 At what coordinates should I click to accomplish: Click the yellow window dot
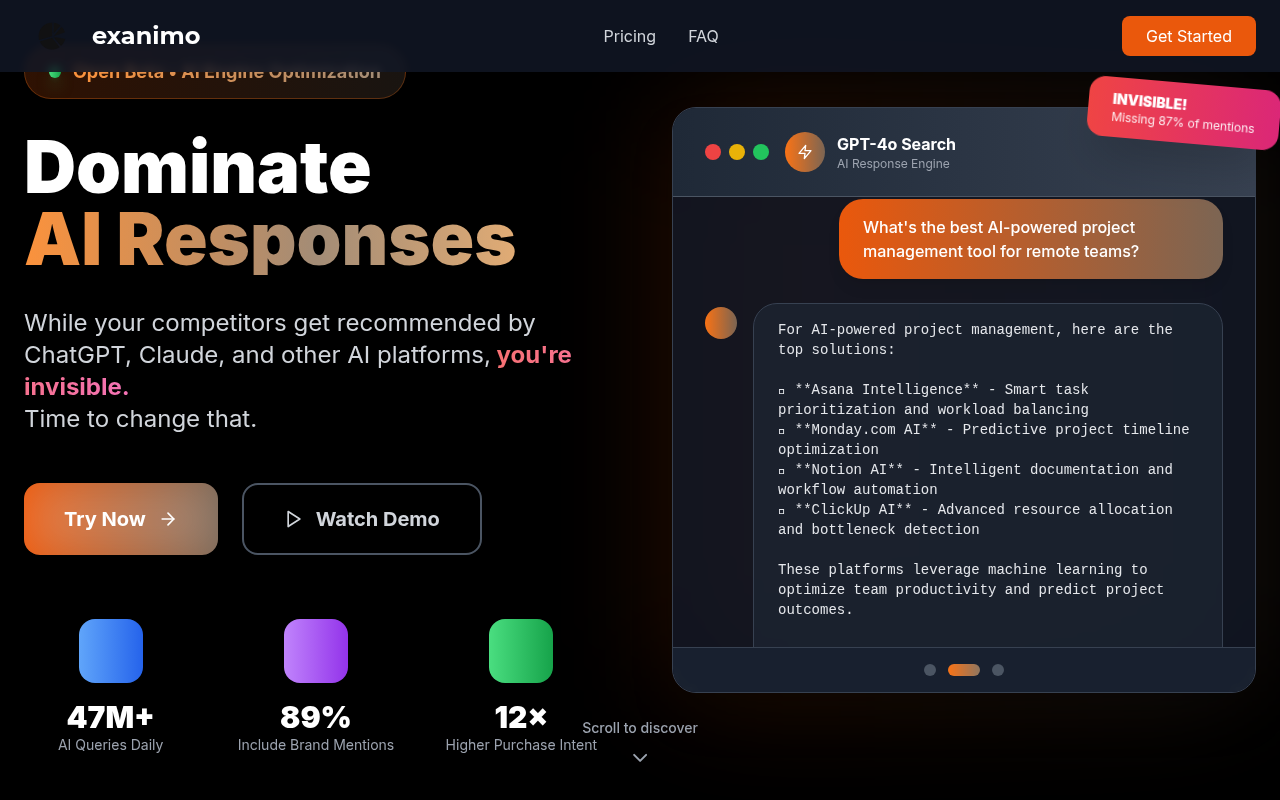[x=737, y=152]
